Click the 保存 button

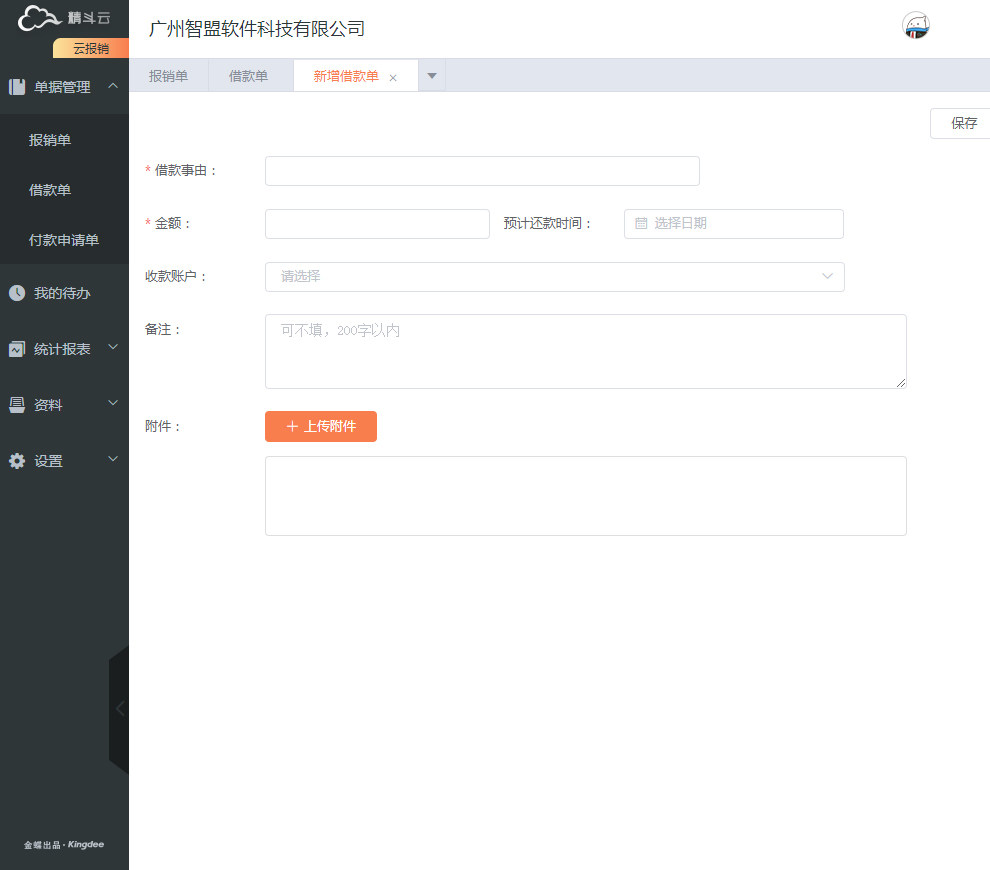click(963, 123)
